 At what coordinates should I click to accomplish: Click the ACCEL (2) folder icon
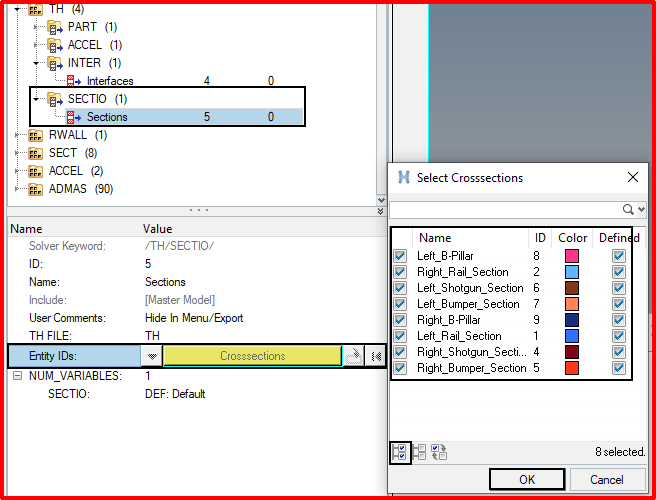36,172
